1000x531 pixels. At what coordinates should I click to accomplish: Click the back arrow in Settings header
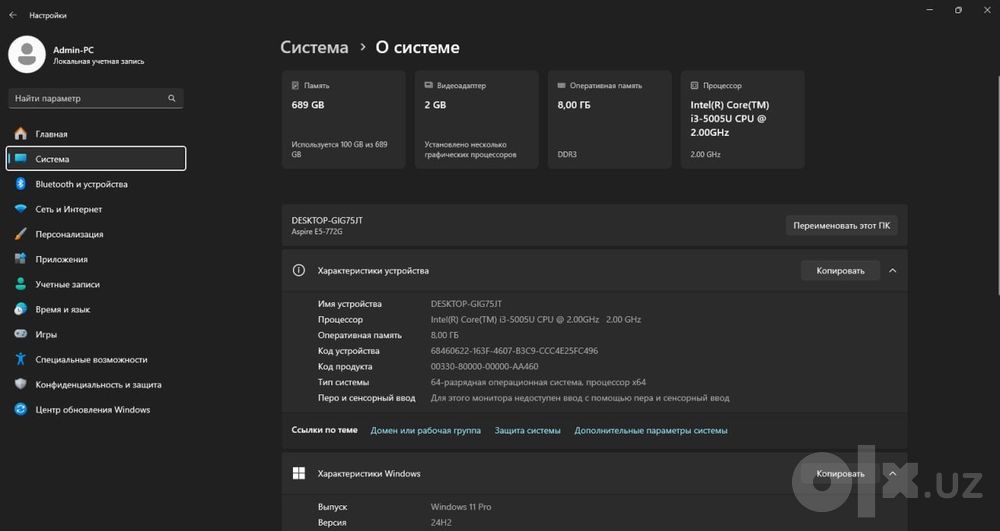[x=13, y=15]
